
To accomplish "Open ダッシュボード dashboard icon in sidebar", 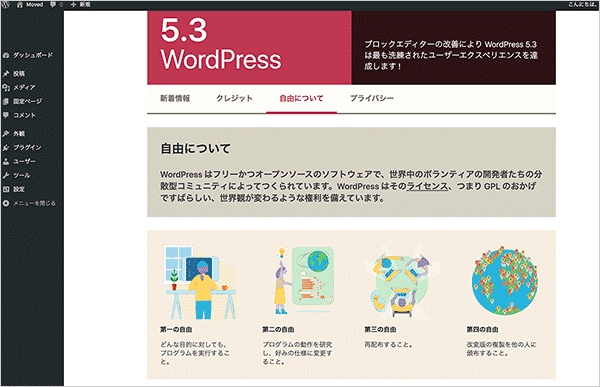I will pos(6,55).
